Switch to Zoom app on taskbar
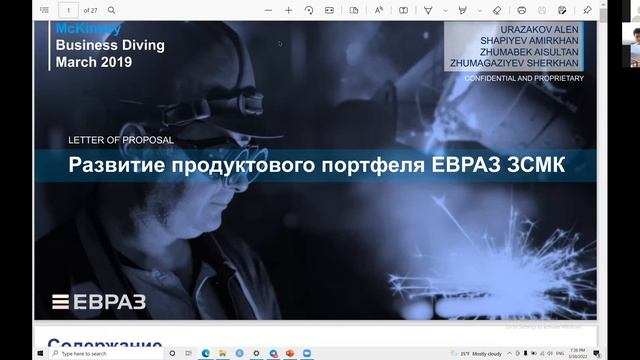 (x=307, y=353)
